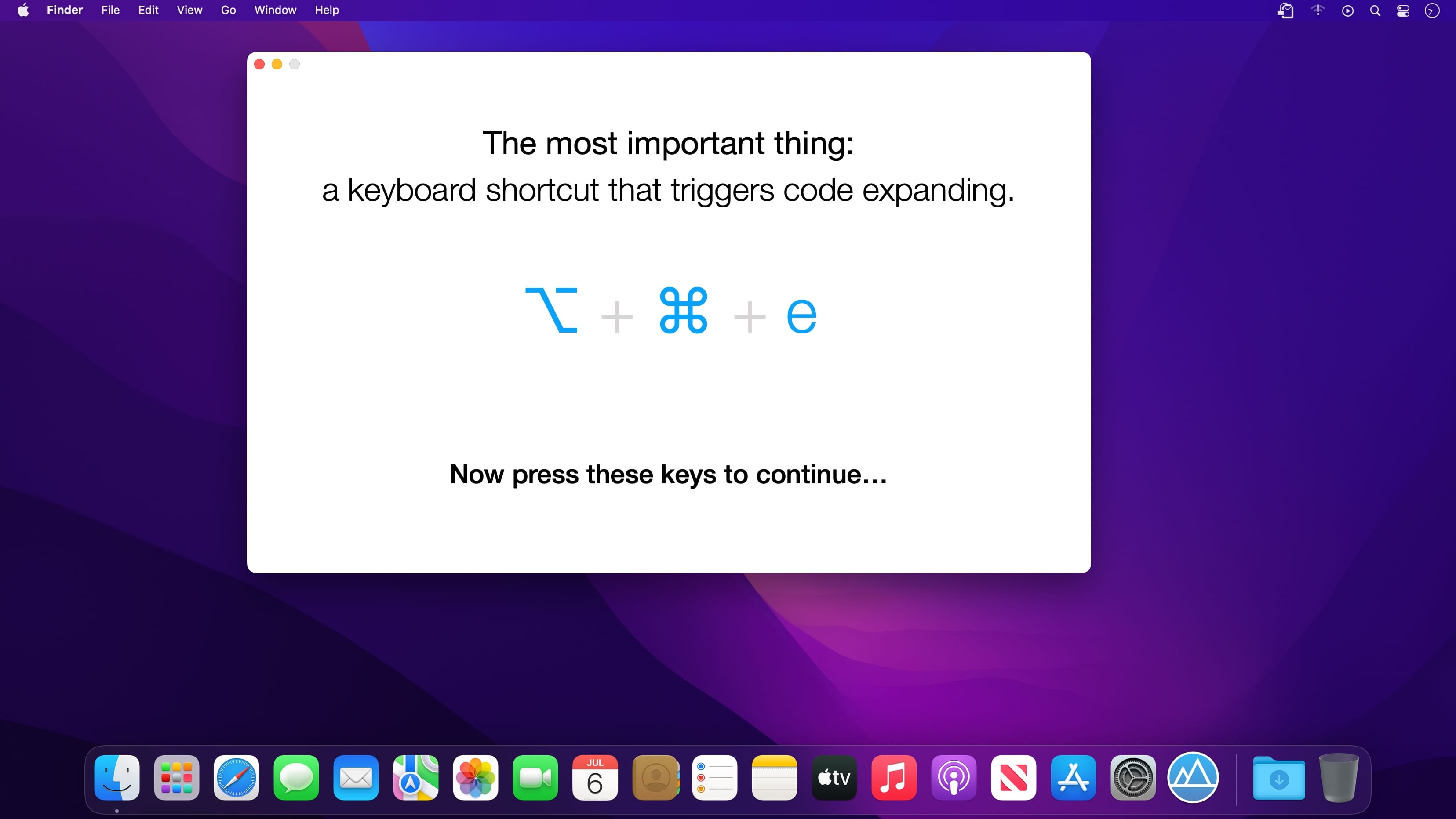Screen dimensions: 1456x819
Task: Click the blue letter "e" in the shortcut
Action: [x=801, y=316]
